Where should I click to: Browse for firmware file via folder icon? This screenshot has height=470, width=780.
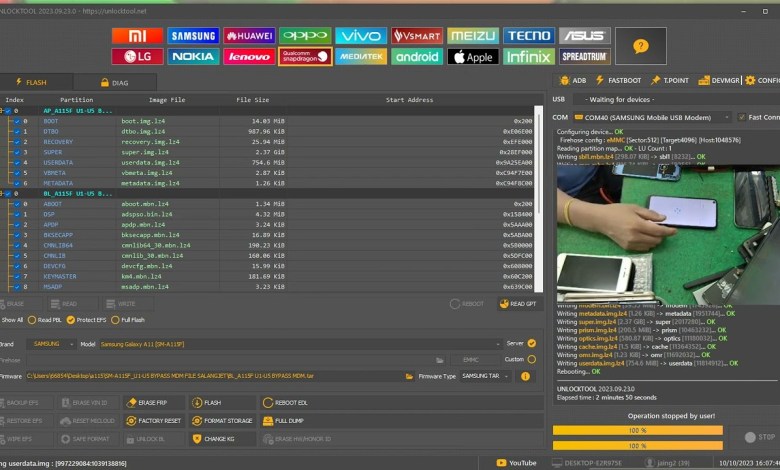[410, 376]
